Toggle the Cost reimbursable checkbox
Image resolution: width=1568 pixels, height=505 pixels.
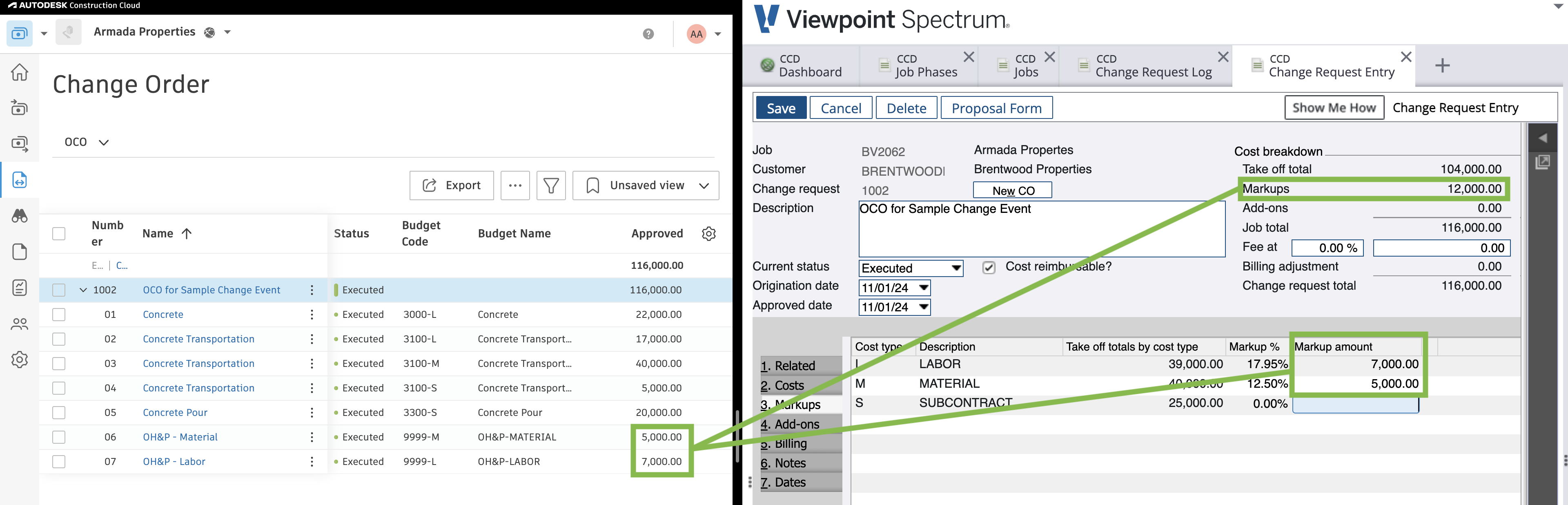click(x=989, y=268)
